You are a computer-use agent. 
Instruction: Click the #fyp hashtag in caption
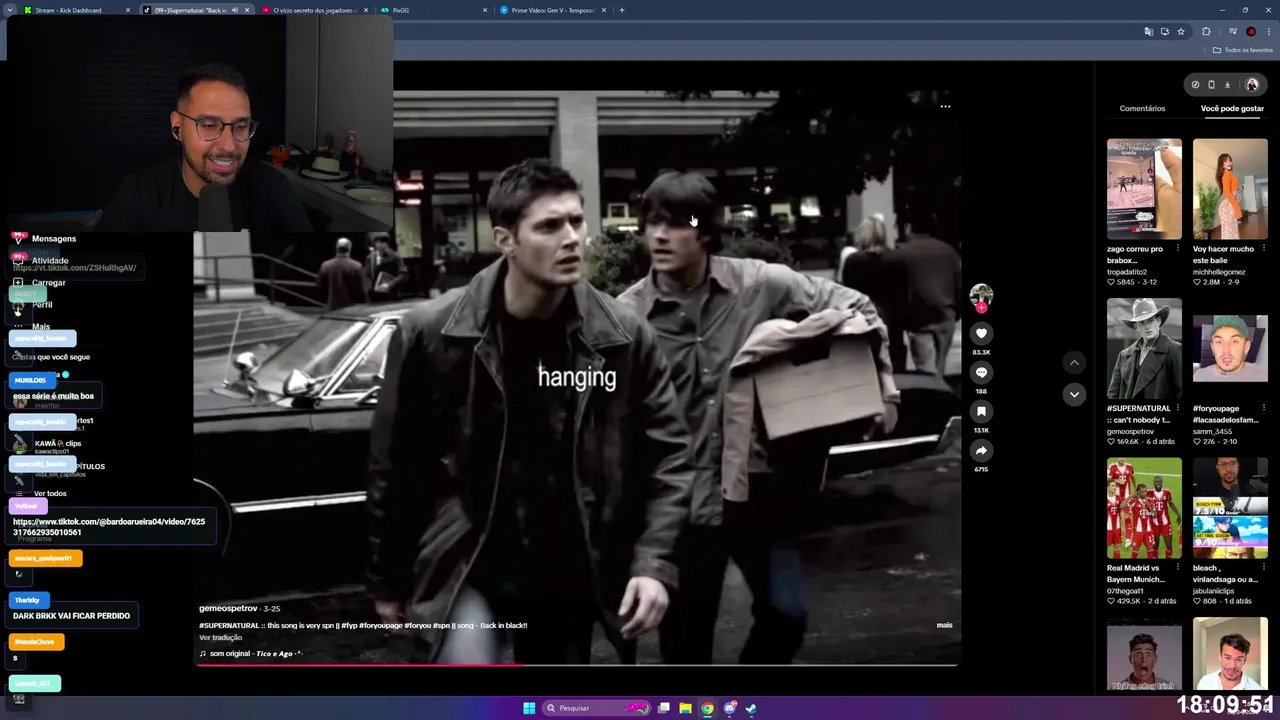click(348, 625)
